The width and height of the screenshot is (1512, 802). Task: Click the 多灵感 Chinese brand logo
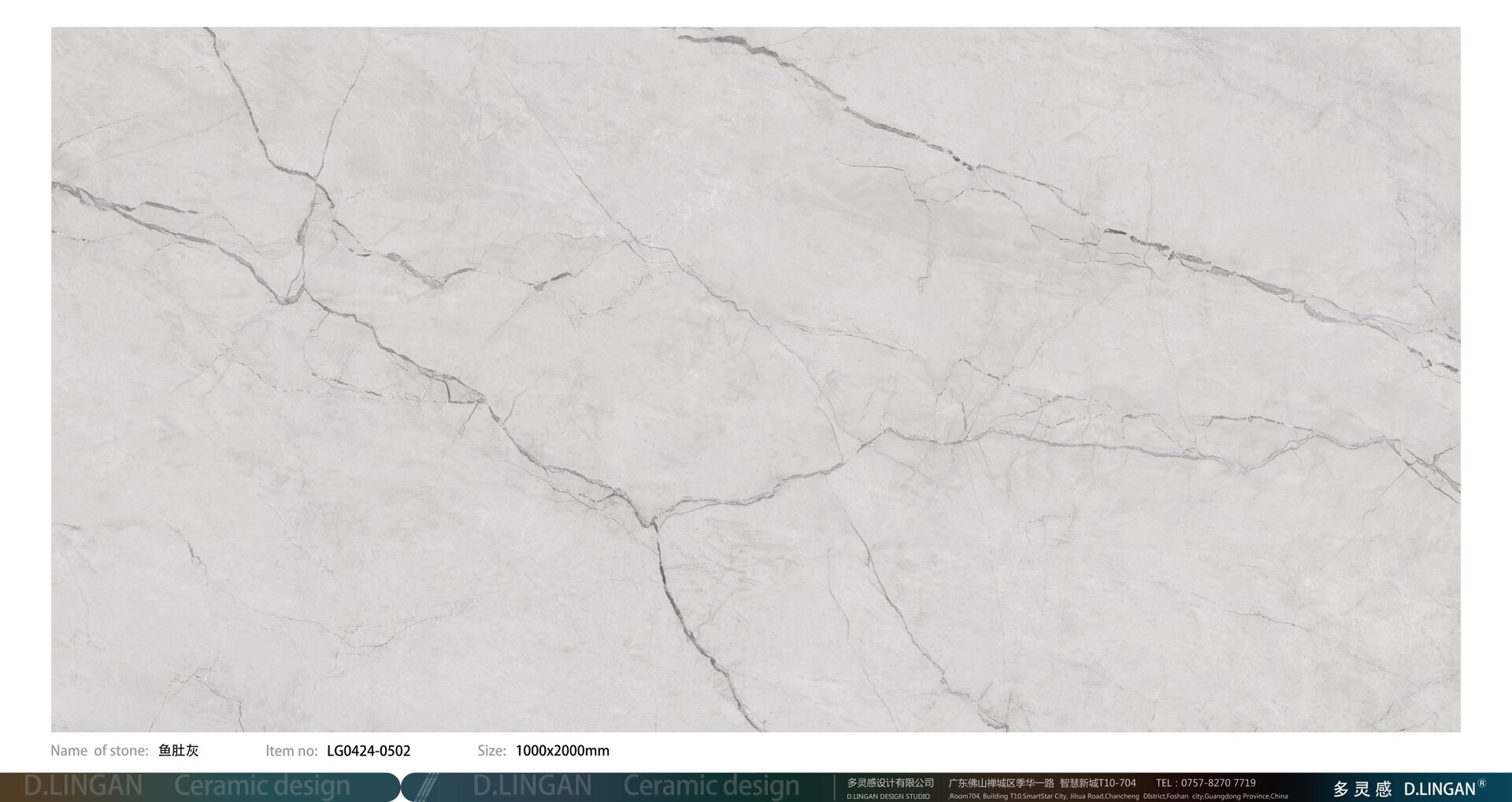(1362, 789)
